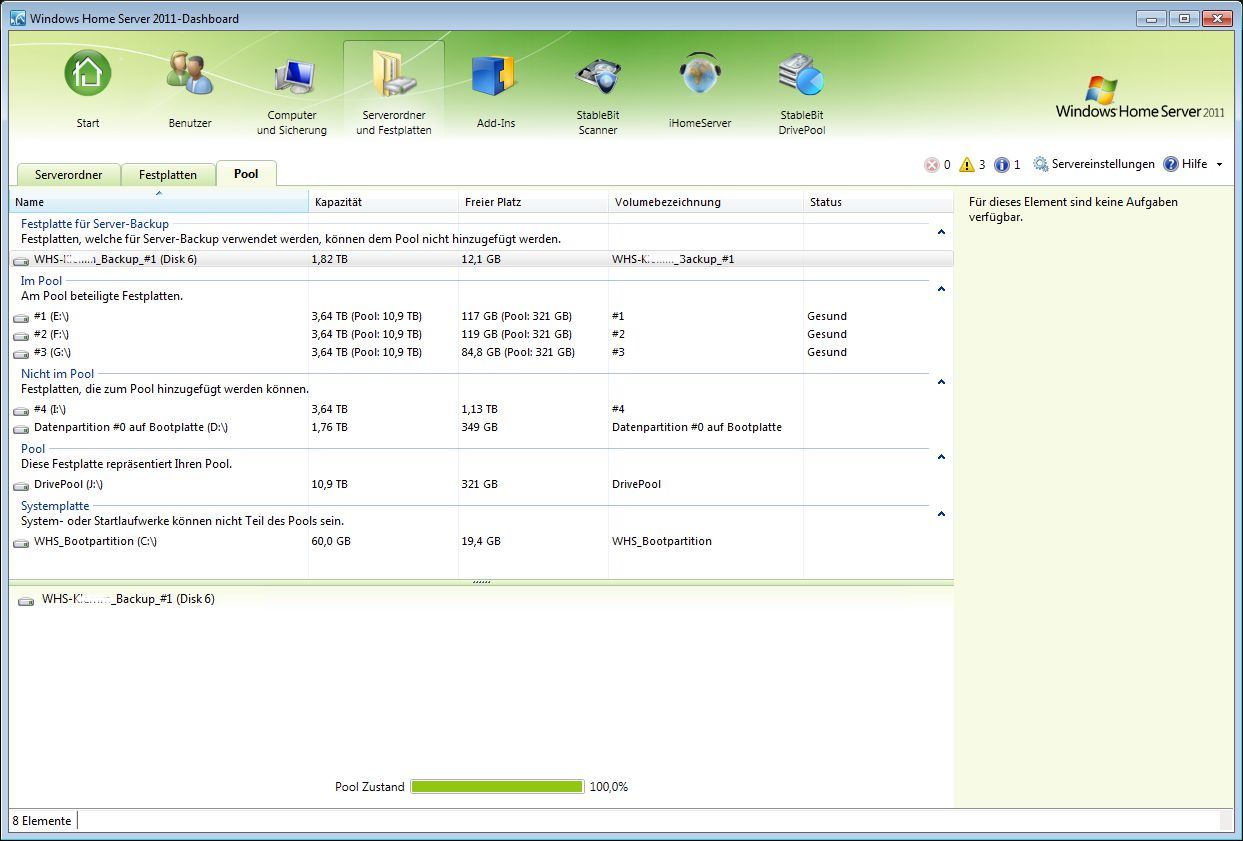Screen dimensions: 1243x841
Task: Select row #2 (F:\)
Action: (x=481, y=334)
